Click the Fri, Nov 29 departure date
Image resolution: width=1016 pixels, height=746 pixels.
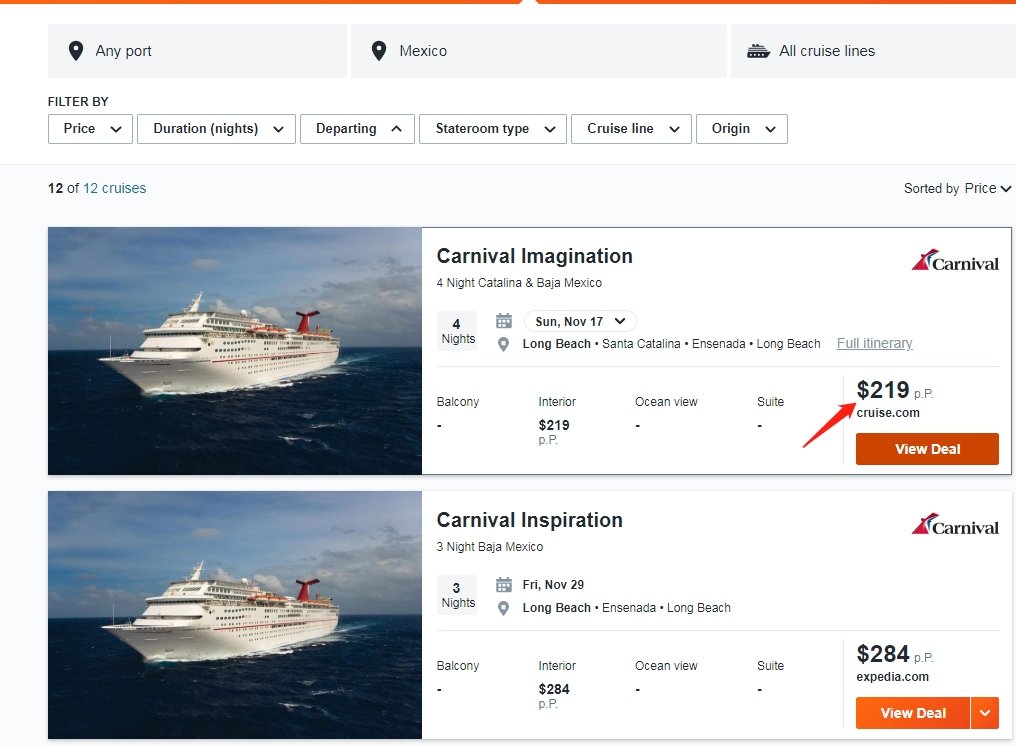click(x=553, y=585)
